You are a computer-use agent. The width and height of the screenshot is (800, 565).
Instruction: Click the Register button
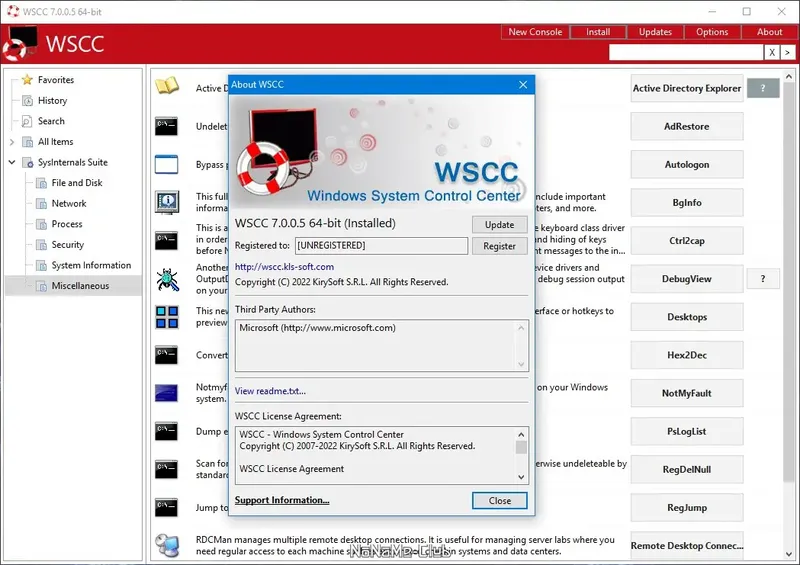click(x=499, y=246)
